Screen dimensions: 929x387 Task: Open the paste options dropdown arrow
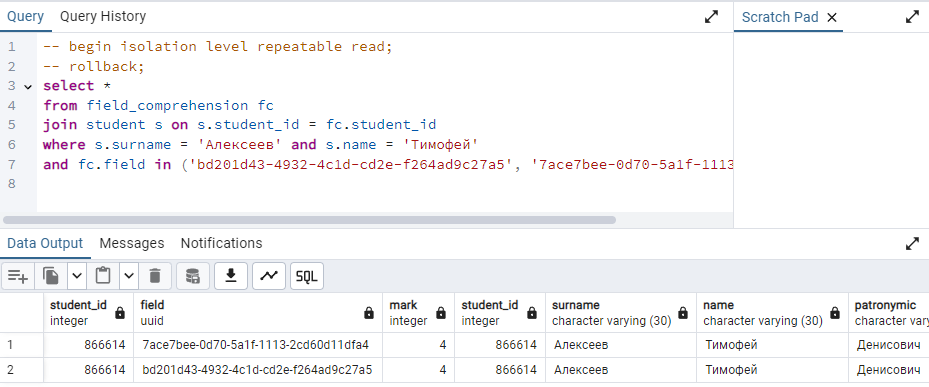coord(129,276)
